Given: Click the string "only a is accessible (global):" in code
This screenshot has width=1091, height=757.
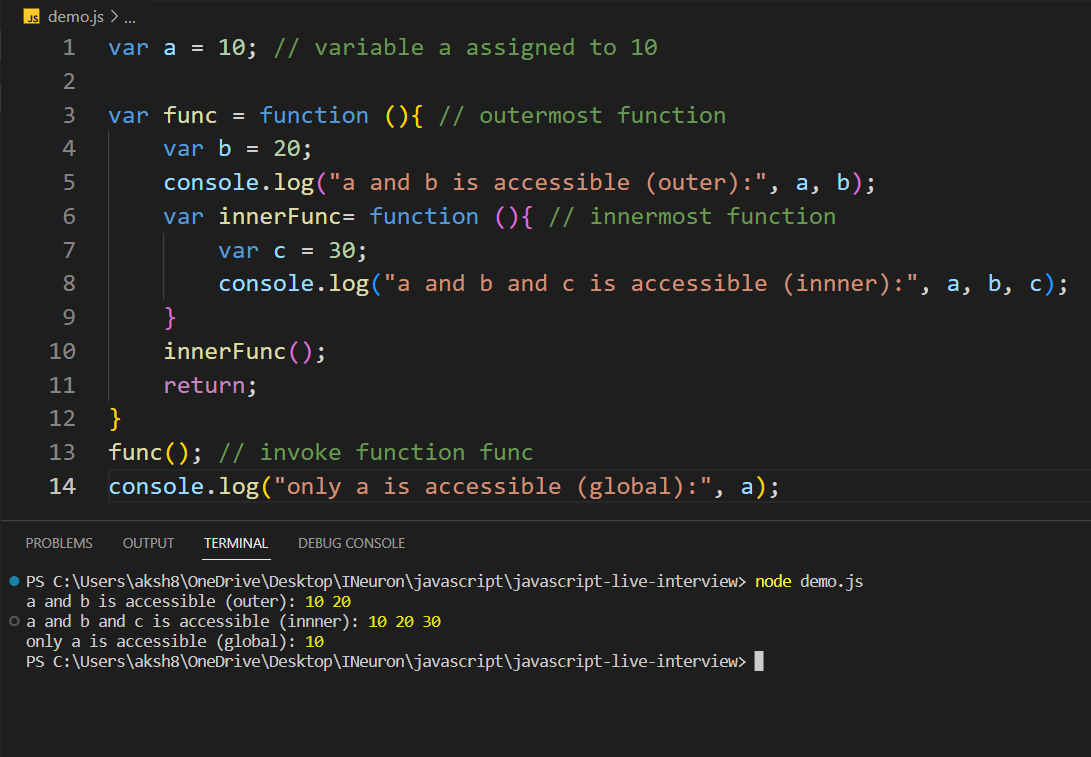Looking at the screenshot, I should [493, 487].
